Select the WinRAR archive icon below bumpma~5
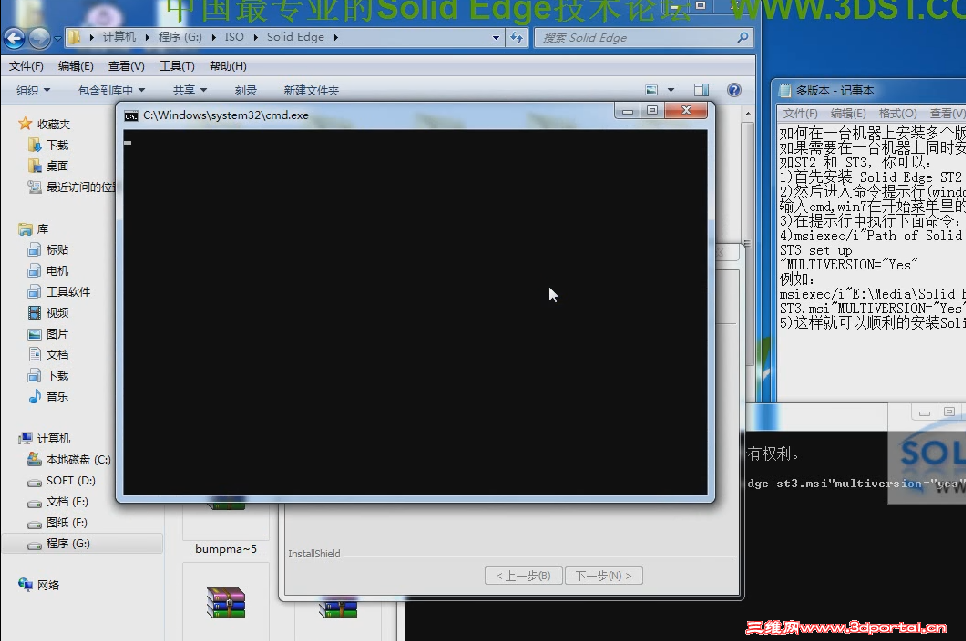Image resolution: width=966 pixels, height=641 pixels. [225, 602]
